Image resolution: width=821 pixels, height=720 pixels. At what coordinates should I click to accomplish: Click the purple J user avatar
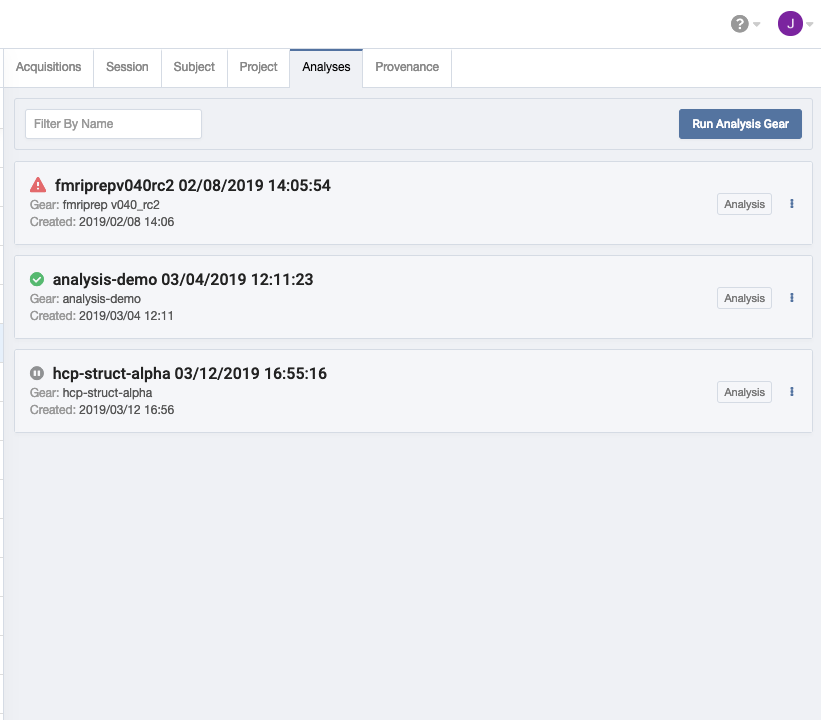click(790, 24)
